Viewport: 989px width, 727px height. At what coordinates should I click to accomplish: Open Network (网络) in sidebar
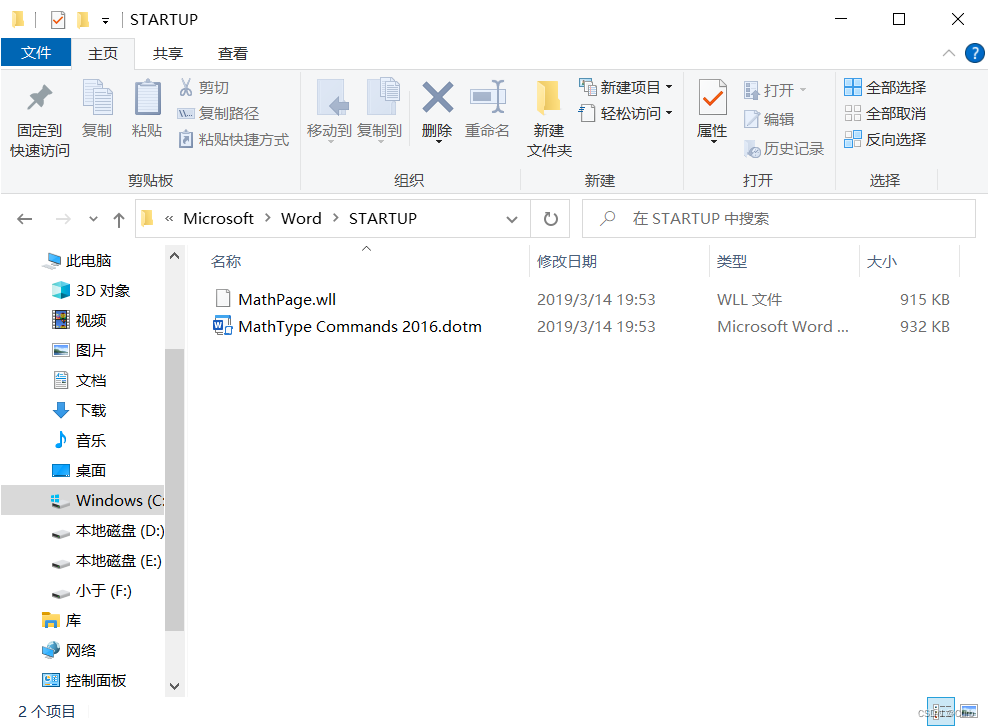(69, 651)
